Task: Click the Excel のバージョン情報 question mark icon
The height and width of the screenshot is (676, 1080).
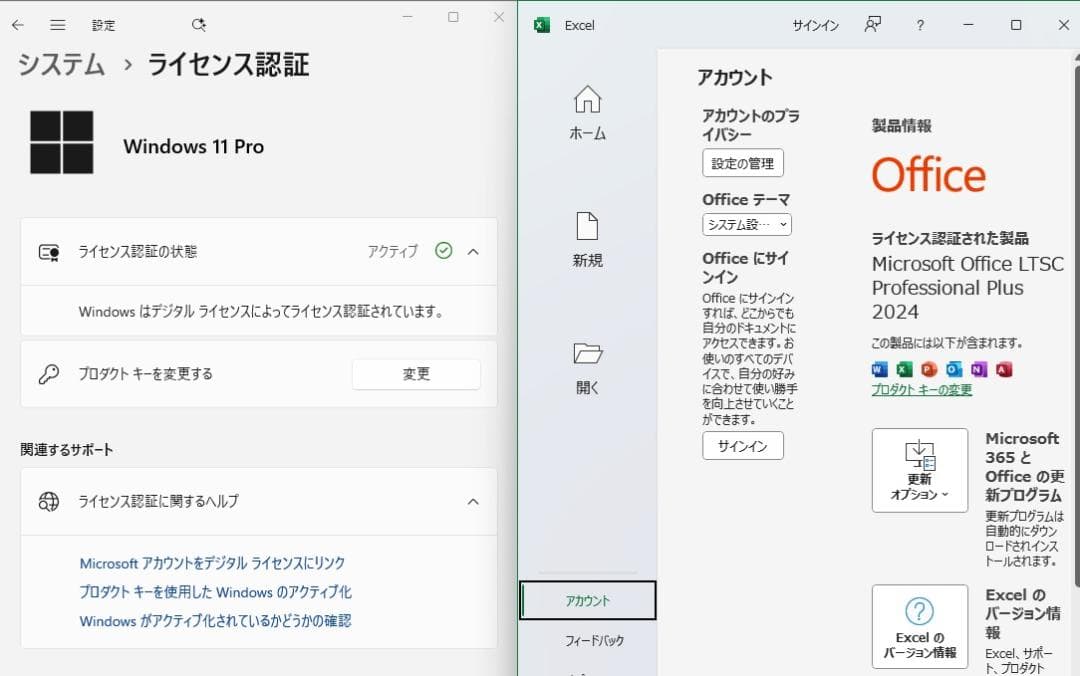Action: (918, 611)
